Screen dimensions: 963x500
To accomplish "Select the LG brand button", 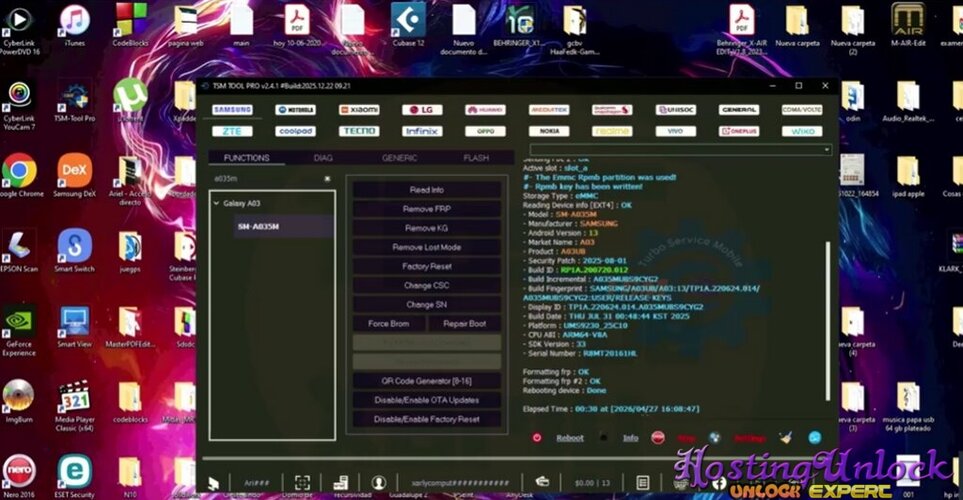I will pos(422,110).
